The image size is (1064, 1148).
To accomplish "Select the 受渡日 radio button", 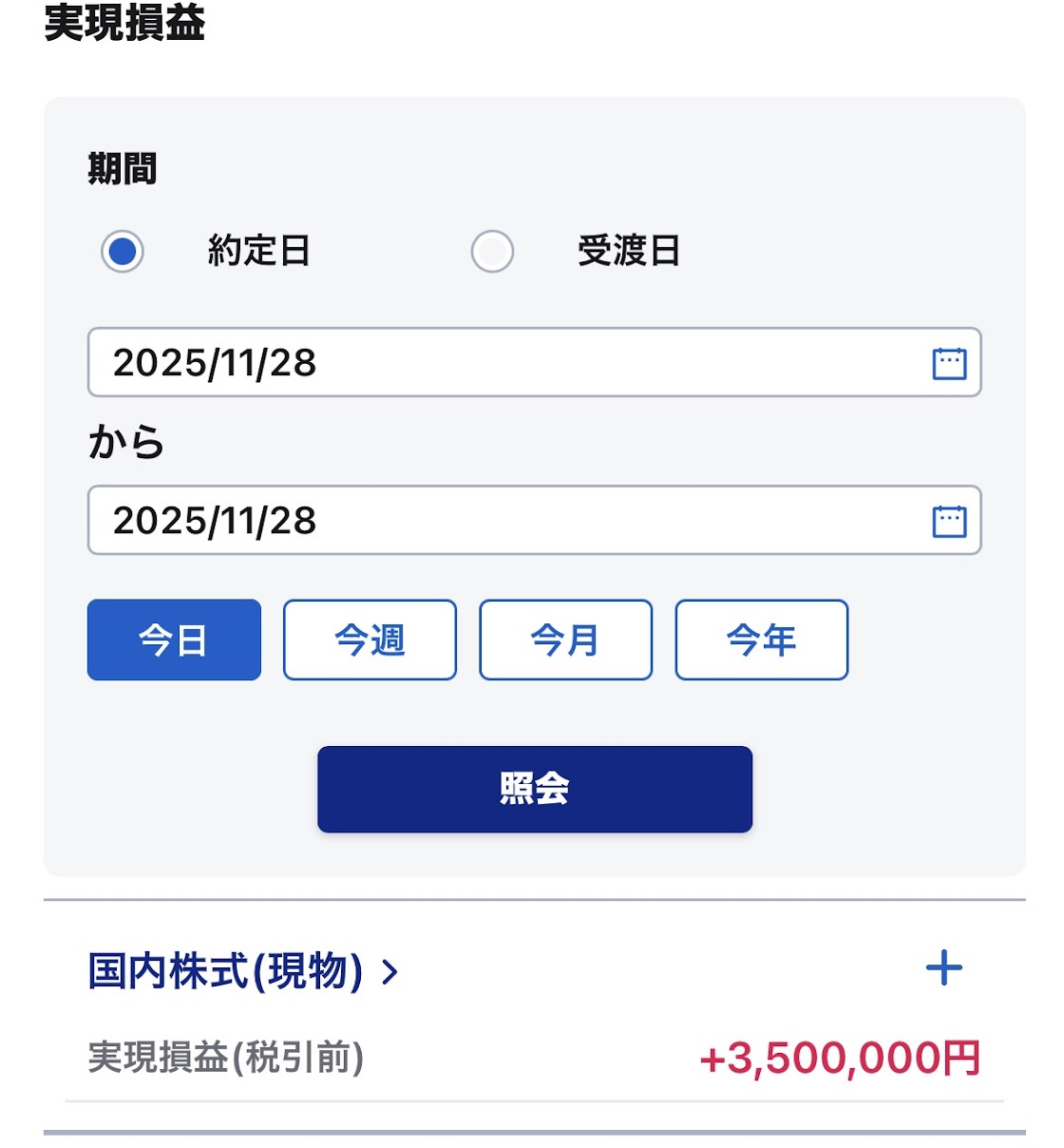I will click(x=492, y=252).
